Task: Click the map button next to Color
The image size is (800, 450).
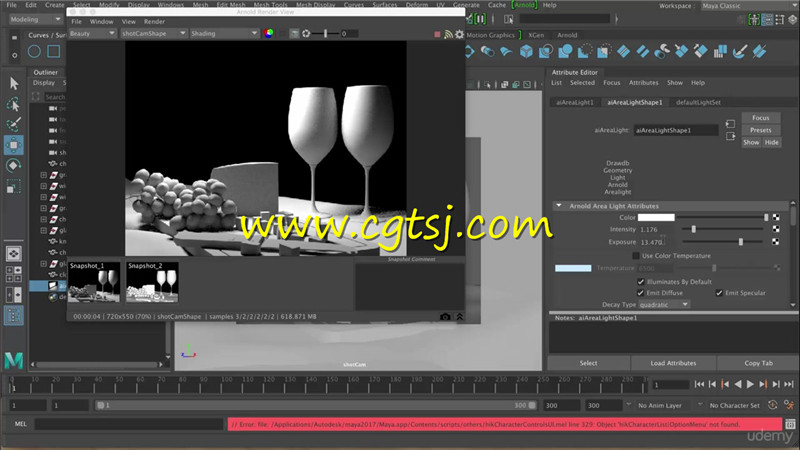Action: pyautogui.click(x=776, y=217)
